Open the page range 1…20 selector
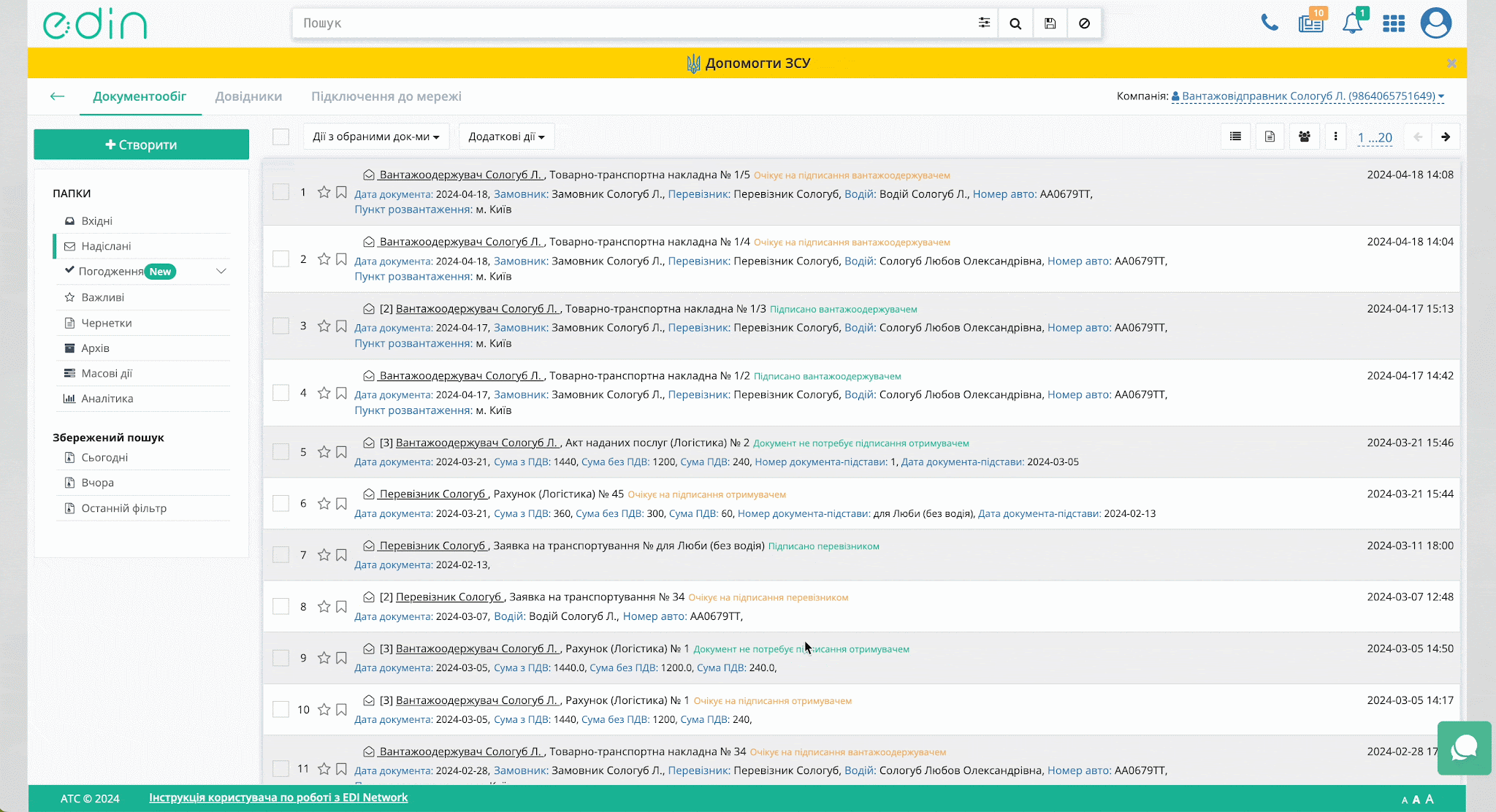This screenshot has height=812, width=1496. [1375, 137]
